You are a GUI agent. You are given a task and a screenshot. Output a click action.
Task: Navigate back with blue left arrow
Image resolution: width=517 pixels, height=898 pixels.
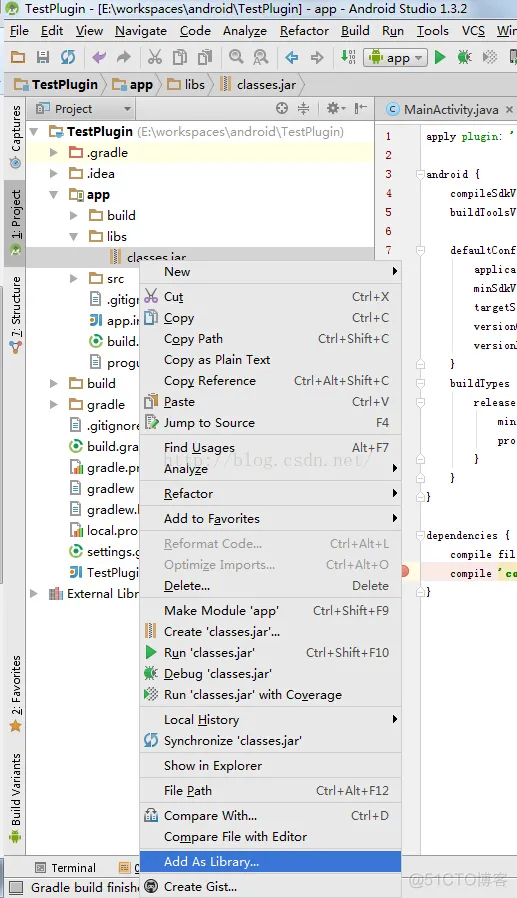[291, 57]
